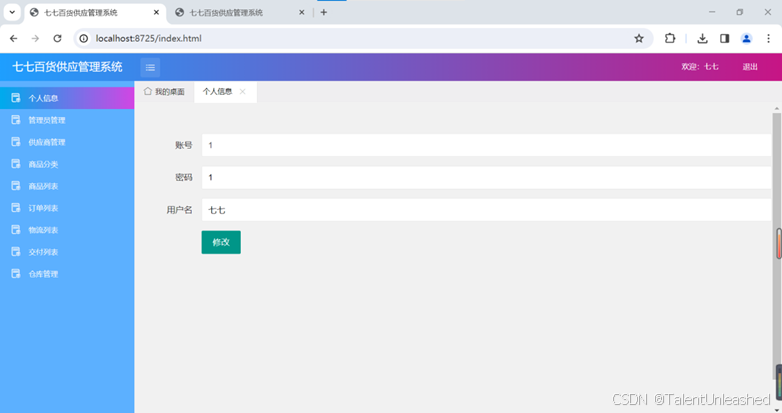This screenshot has width=782, height=413.
Task: Click 退出 to log out
Action: 750,67
